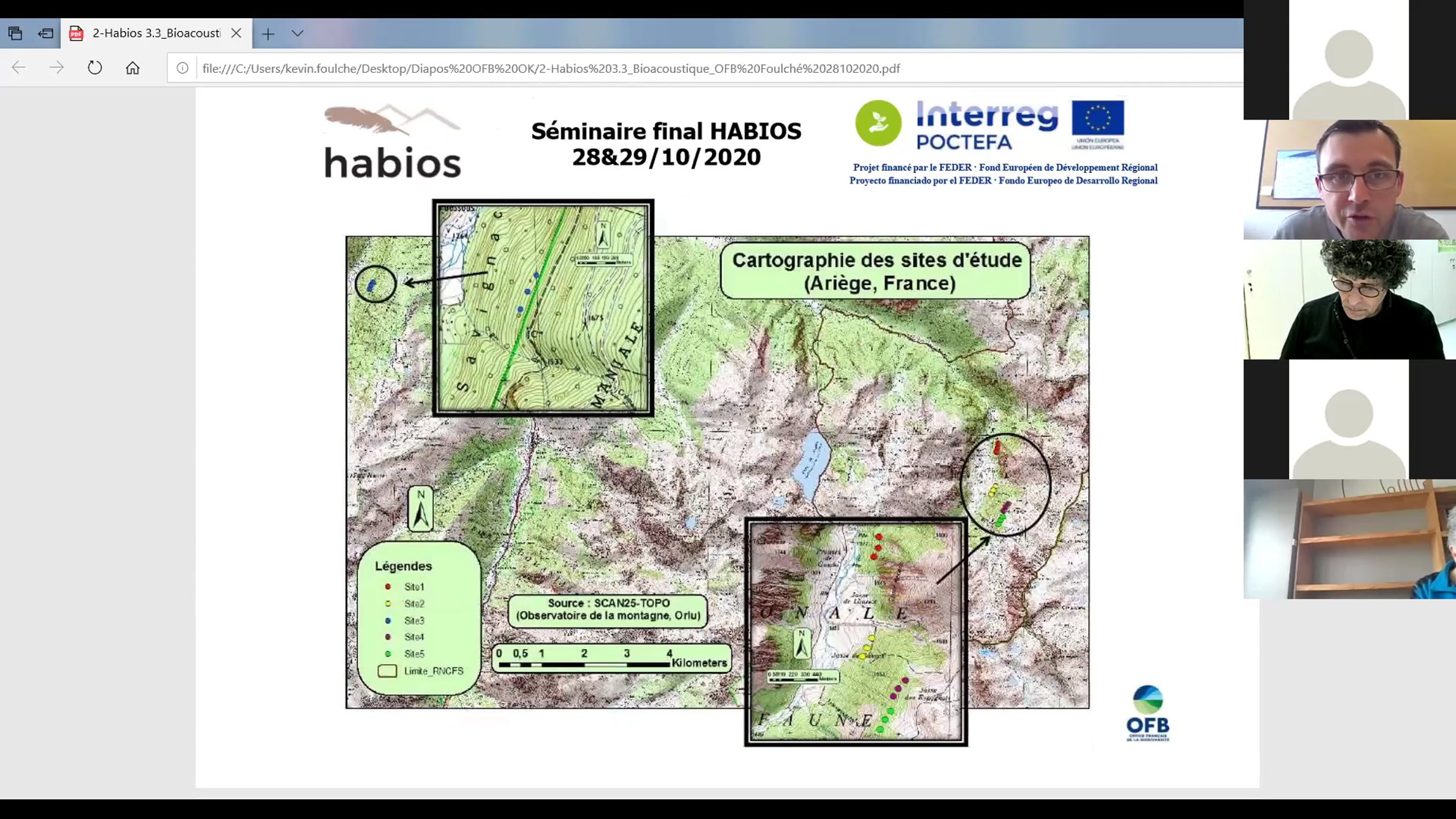1456x819 pixels.
Task: Click 'Projet financé par le FEDER' text
Action: tap(912, 167)
